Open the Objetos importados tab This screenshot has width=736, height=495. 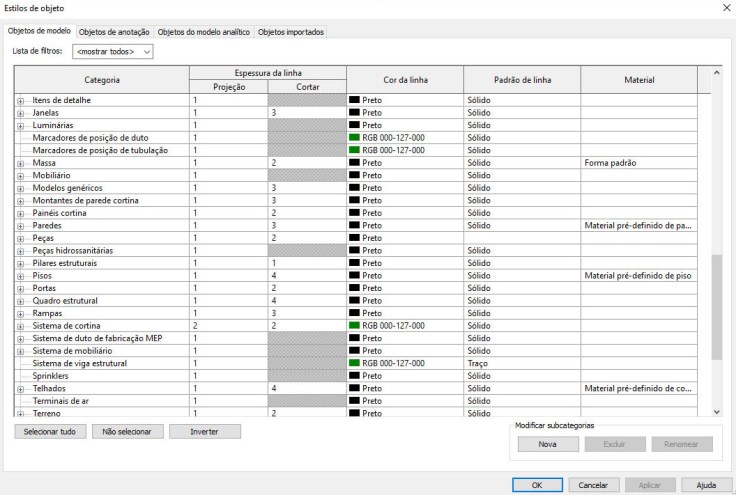(x=291, y=32)
